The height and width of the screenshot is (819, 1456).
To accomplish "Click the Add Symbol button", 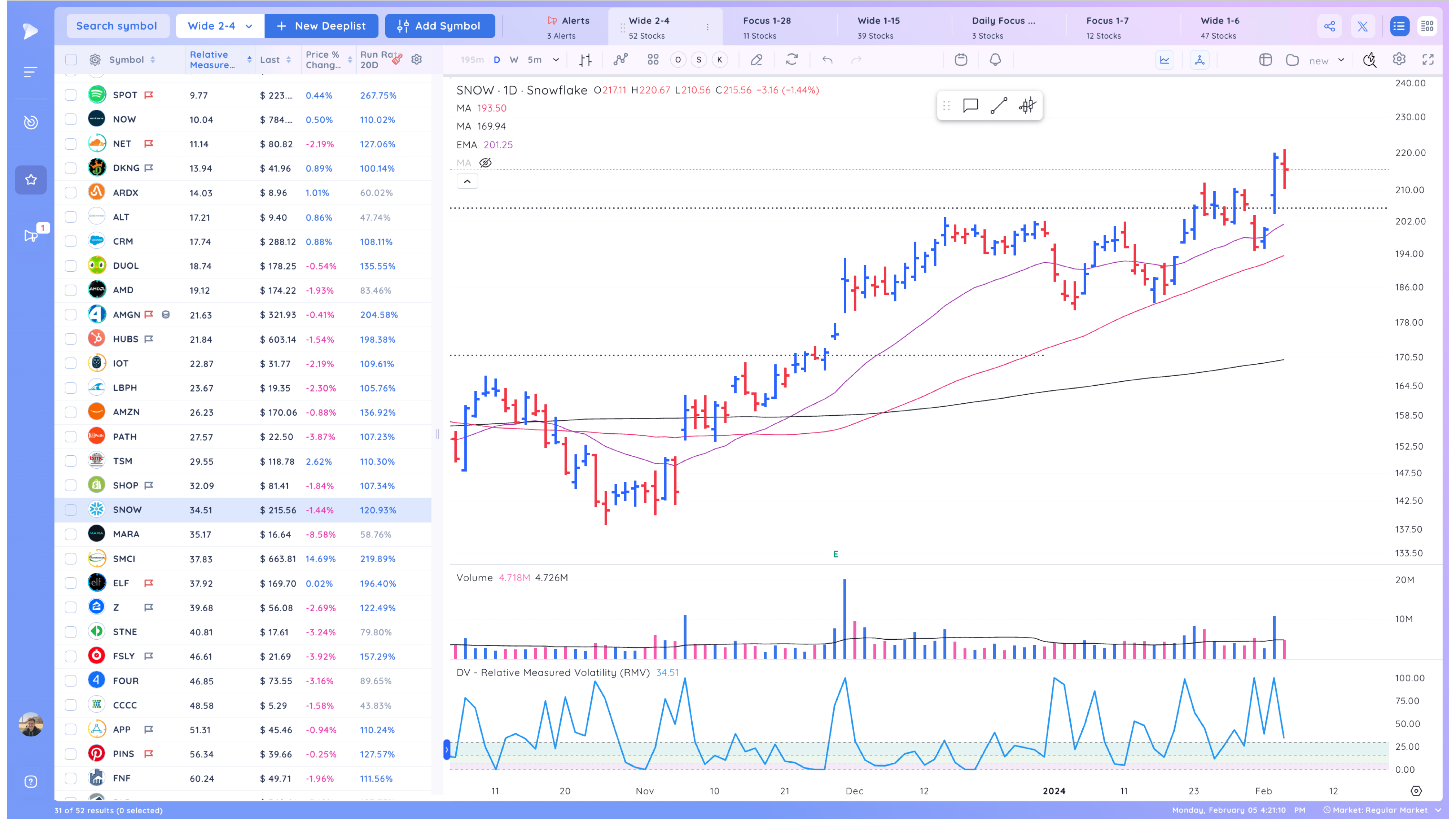I will pyautogui.click(x=440, y=26).
